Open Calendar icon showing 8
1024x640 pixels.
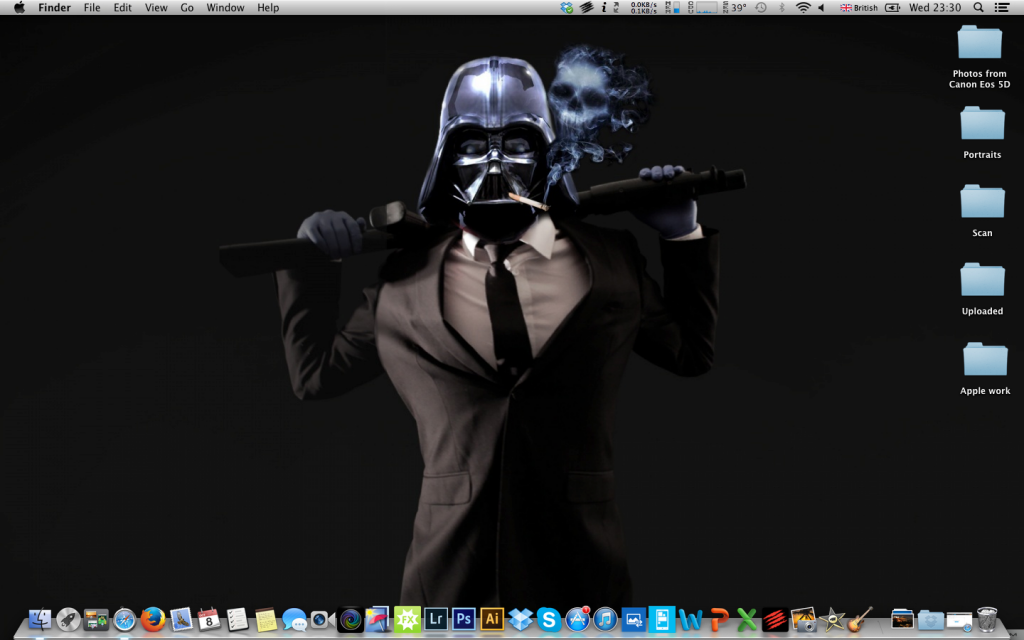(209, 619)
